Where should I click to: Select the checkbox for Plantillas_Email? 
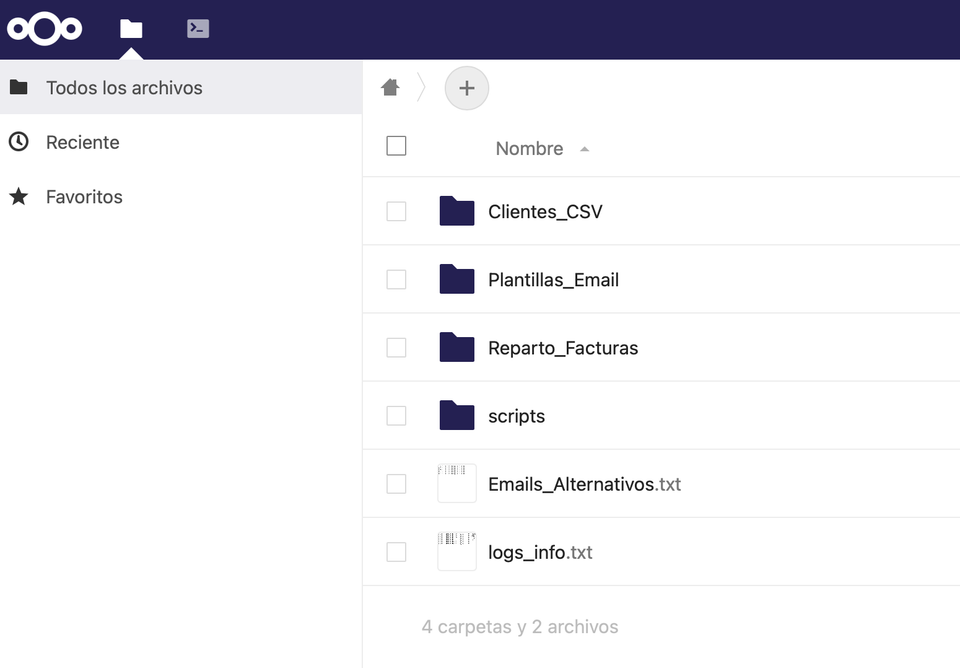[x=396, y=279]
